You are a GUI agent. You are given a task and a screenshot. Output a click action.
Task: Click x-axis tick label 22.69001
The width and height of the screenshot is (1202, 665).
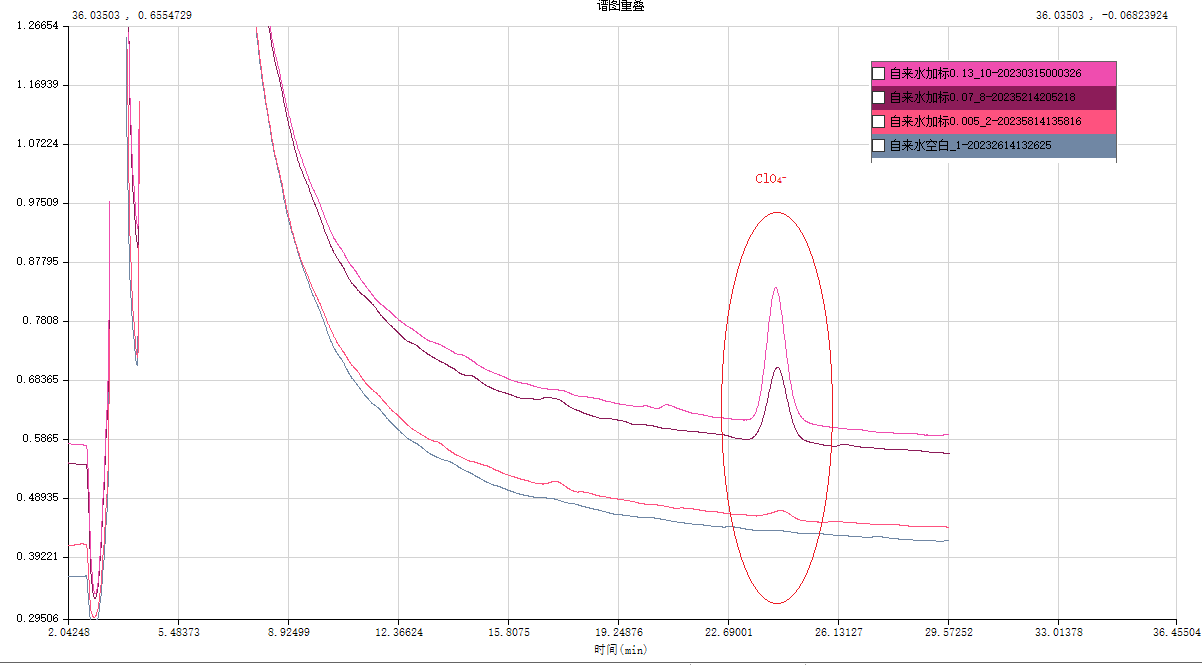[x=728, y=633]
